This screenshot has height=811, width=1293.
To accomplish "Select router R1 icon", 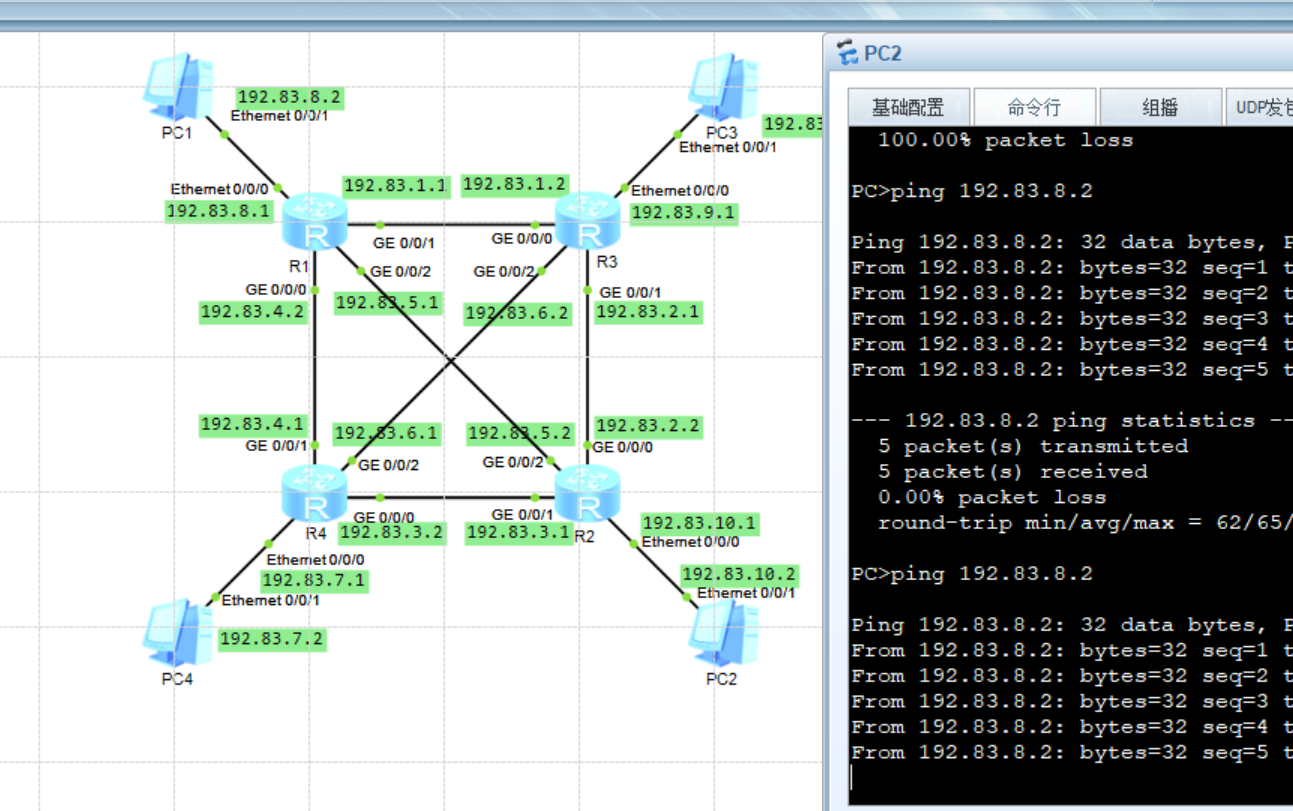I will click(315, 222).
